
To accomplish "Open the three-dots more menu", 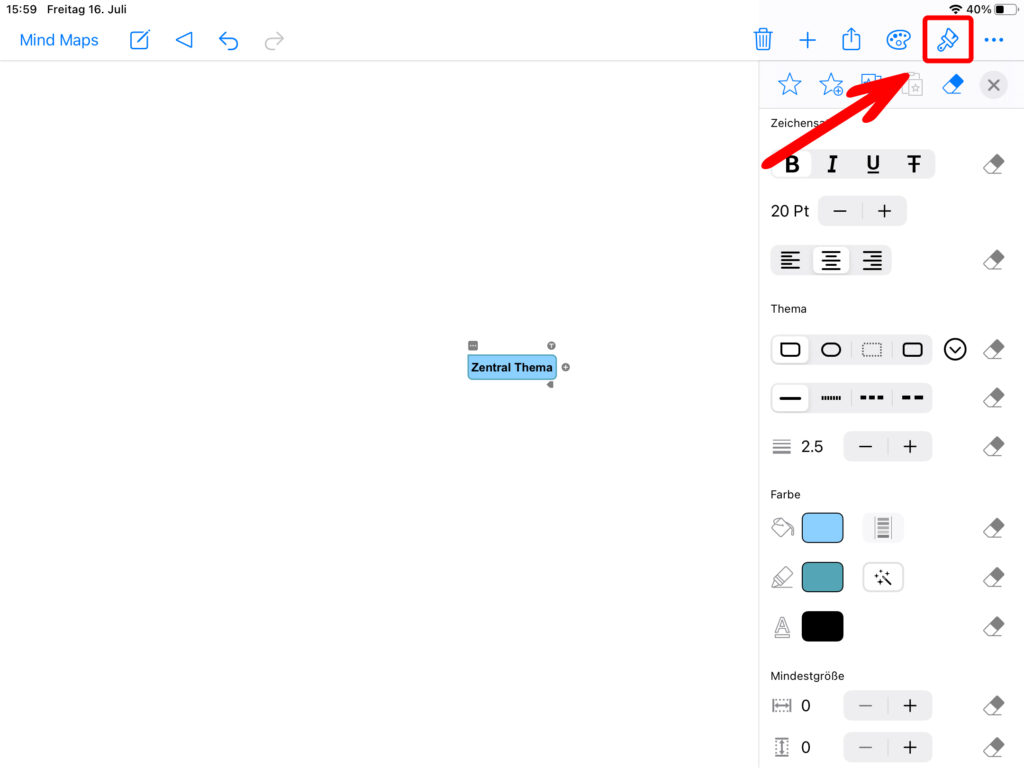I will 993,40.
